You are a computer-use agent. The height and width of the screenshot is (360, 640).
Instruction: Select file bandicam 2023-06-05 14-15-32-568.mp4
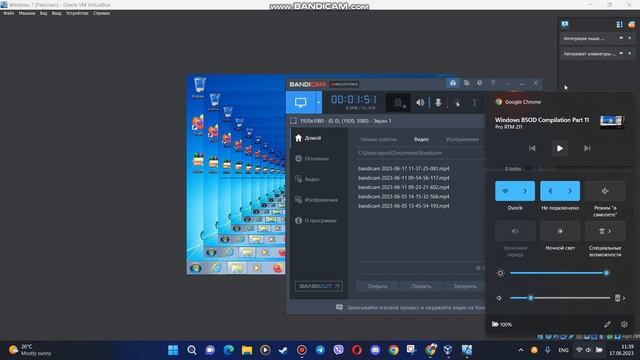click(x=404, y=197)
